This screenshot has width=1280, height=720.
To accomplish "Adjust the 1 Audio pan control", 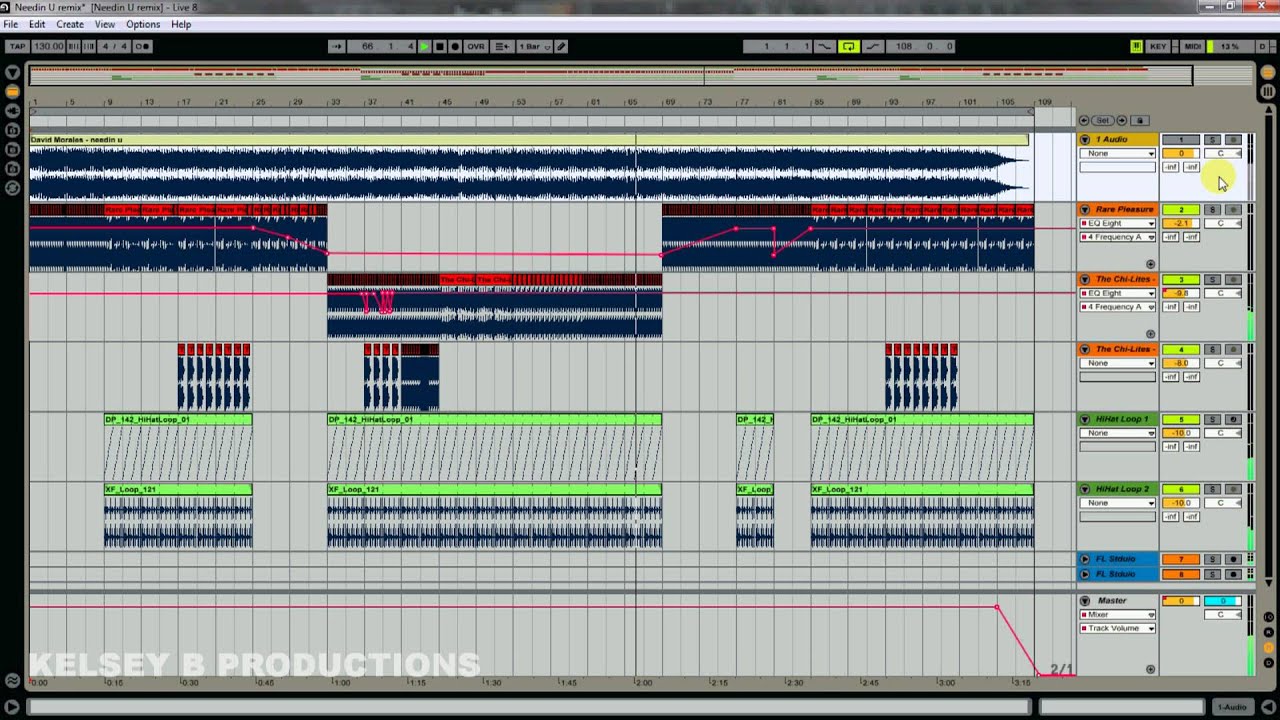I will click(x=1222, y=153).
